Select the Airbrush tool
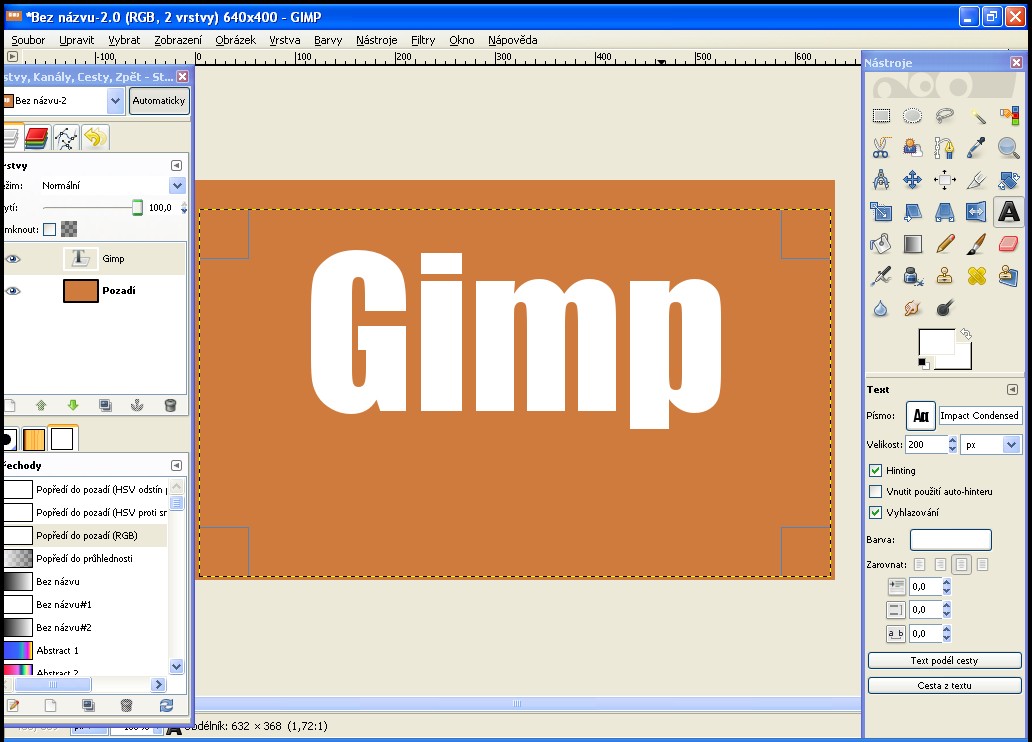The image size is (1032, 742). (x=881, y=275)
